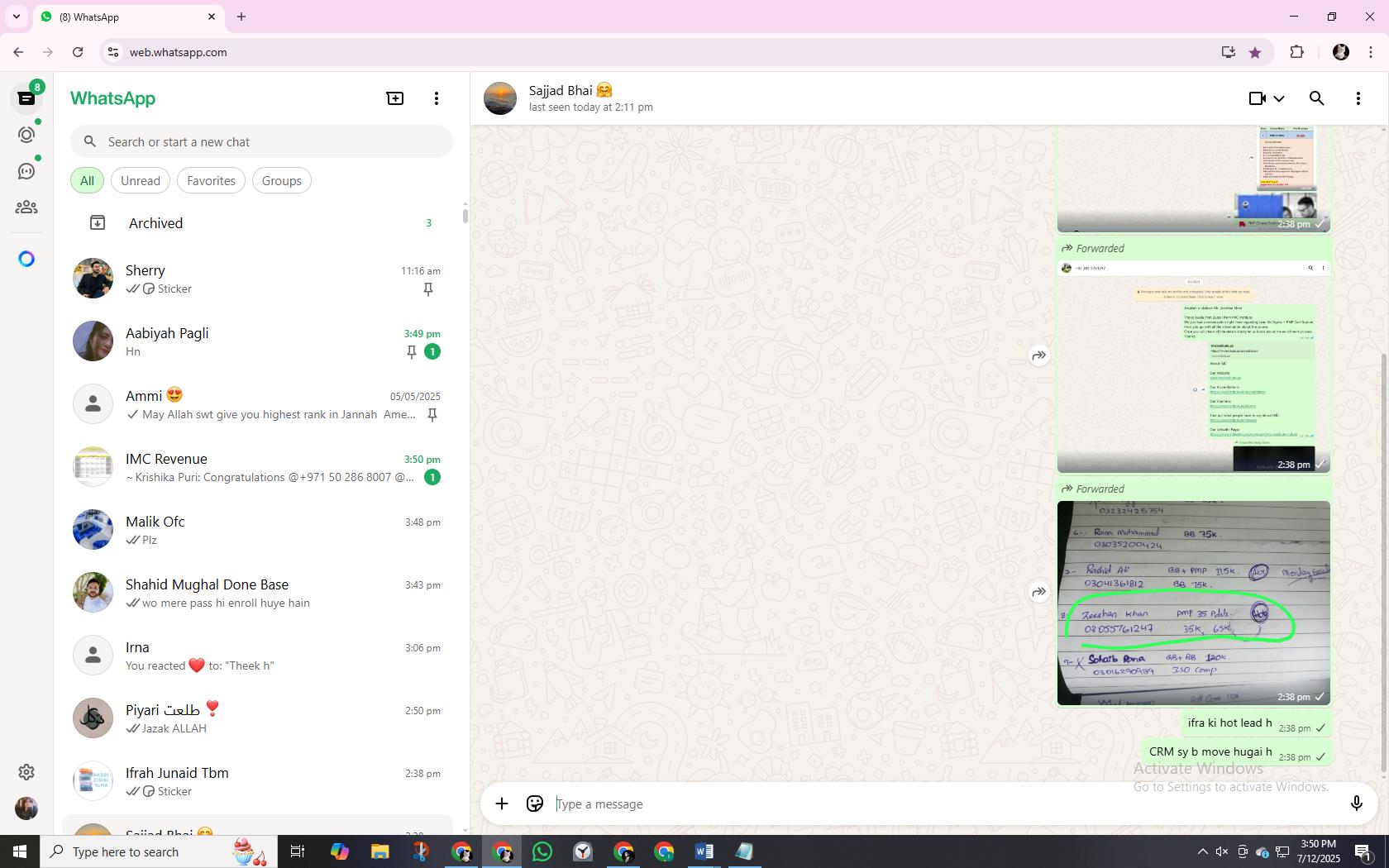Open emoji and sticker picker

(535, 804)
